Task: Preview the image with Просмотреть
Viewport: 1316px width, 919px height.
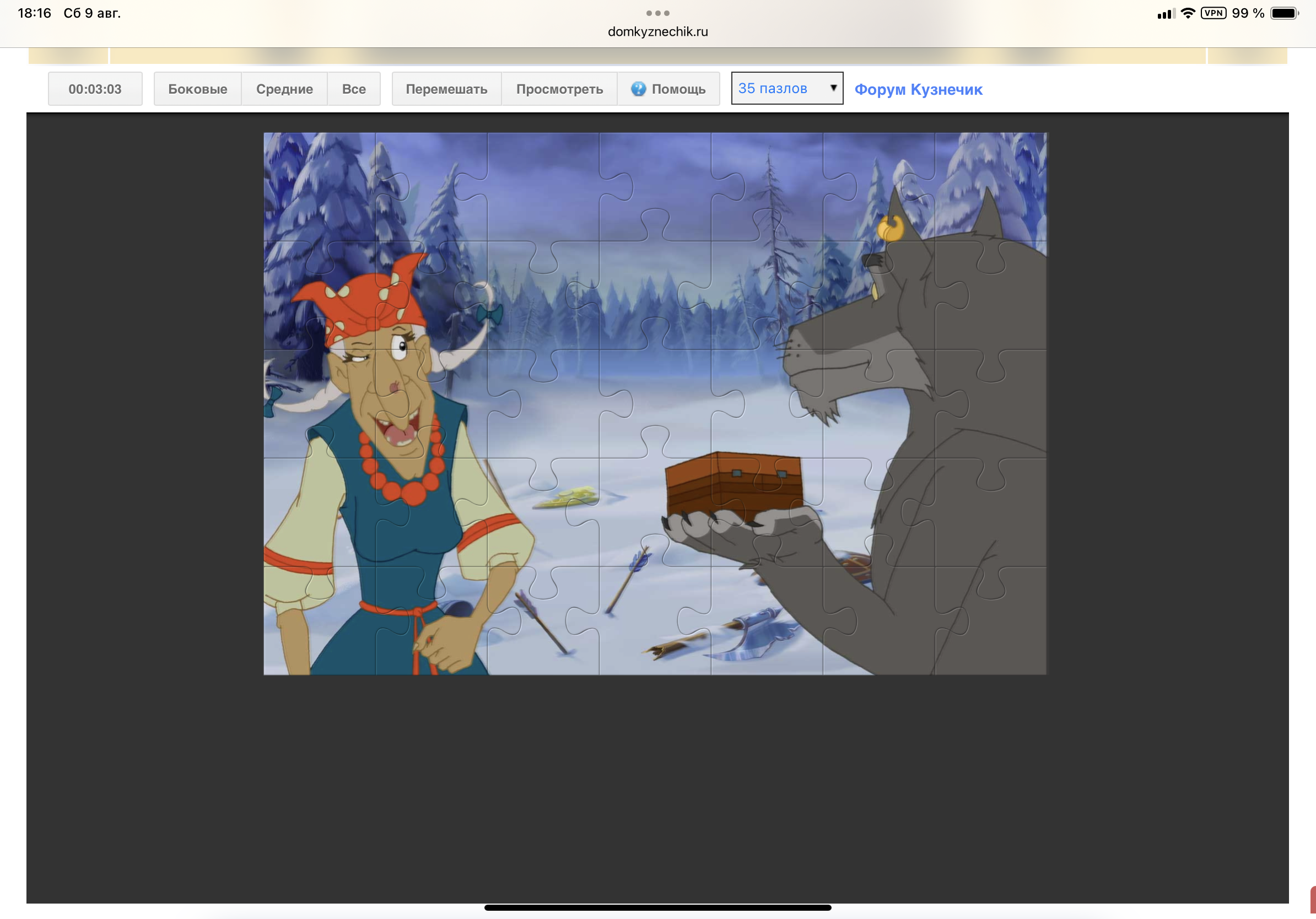Action: click(559, 89)
